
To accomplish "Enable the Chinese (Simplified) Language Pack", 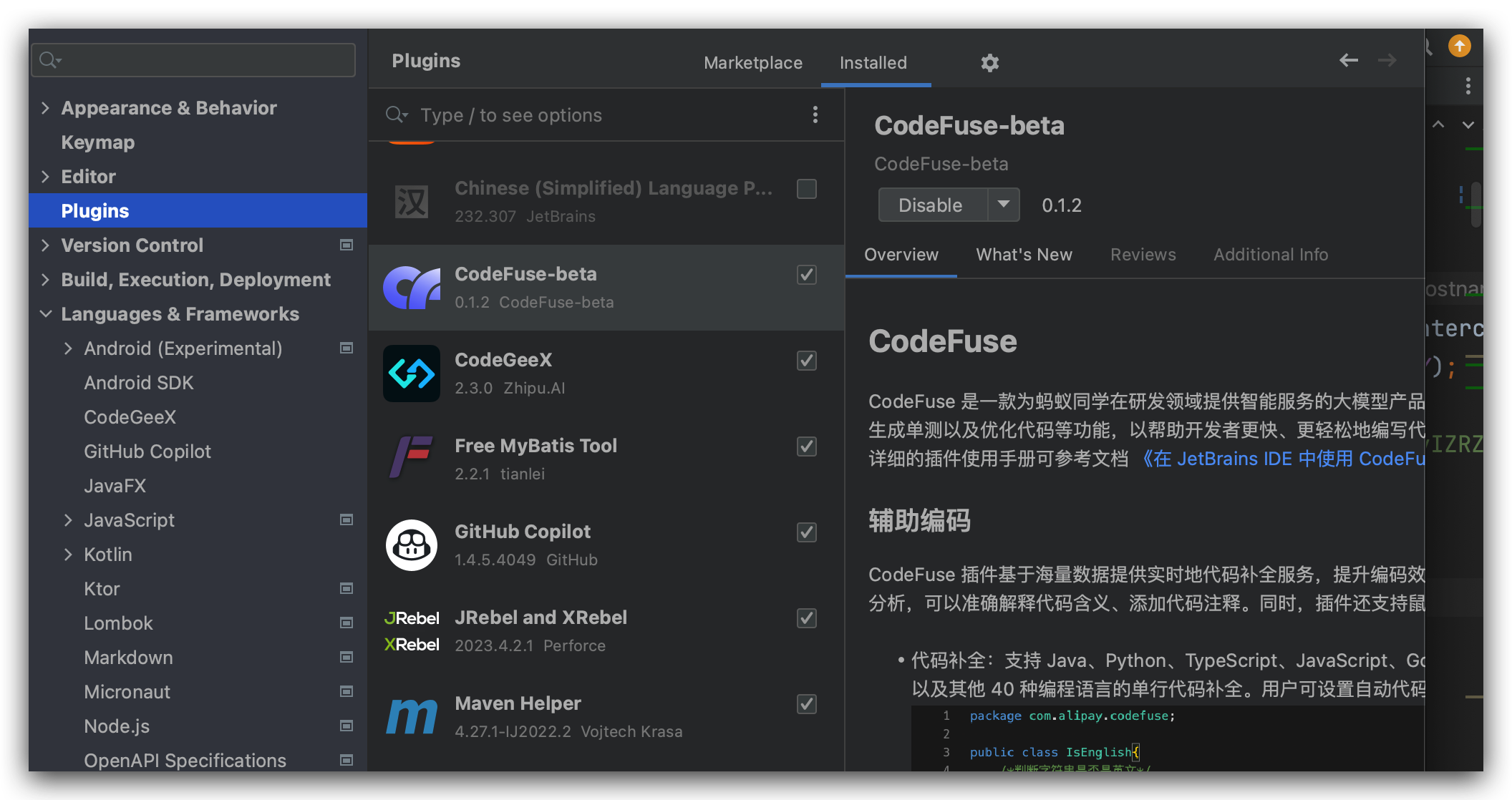I will [806, 188].
